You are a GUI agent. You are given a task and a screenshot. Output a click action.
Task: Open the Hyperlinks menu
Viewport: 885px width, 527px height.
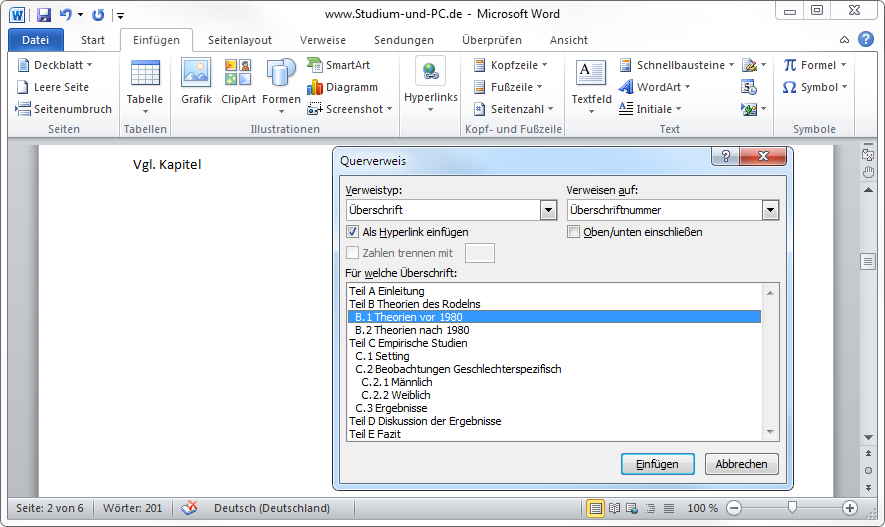click(x=431, y=85)
